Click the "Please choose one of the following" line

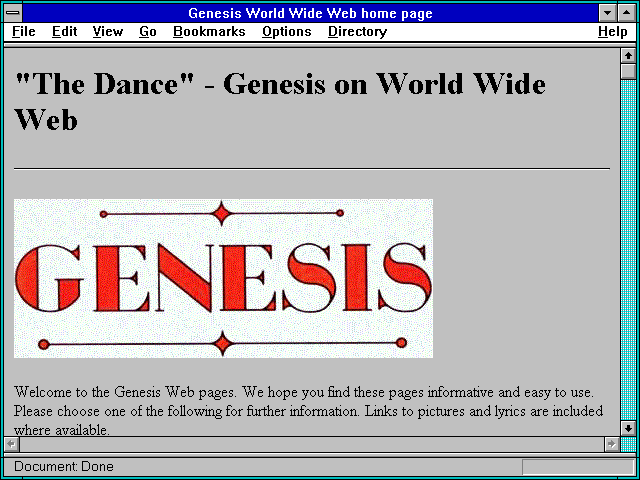(x=308, y=411)
